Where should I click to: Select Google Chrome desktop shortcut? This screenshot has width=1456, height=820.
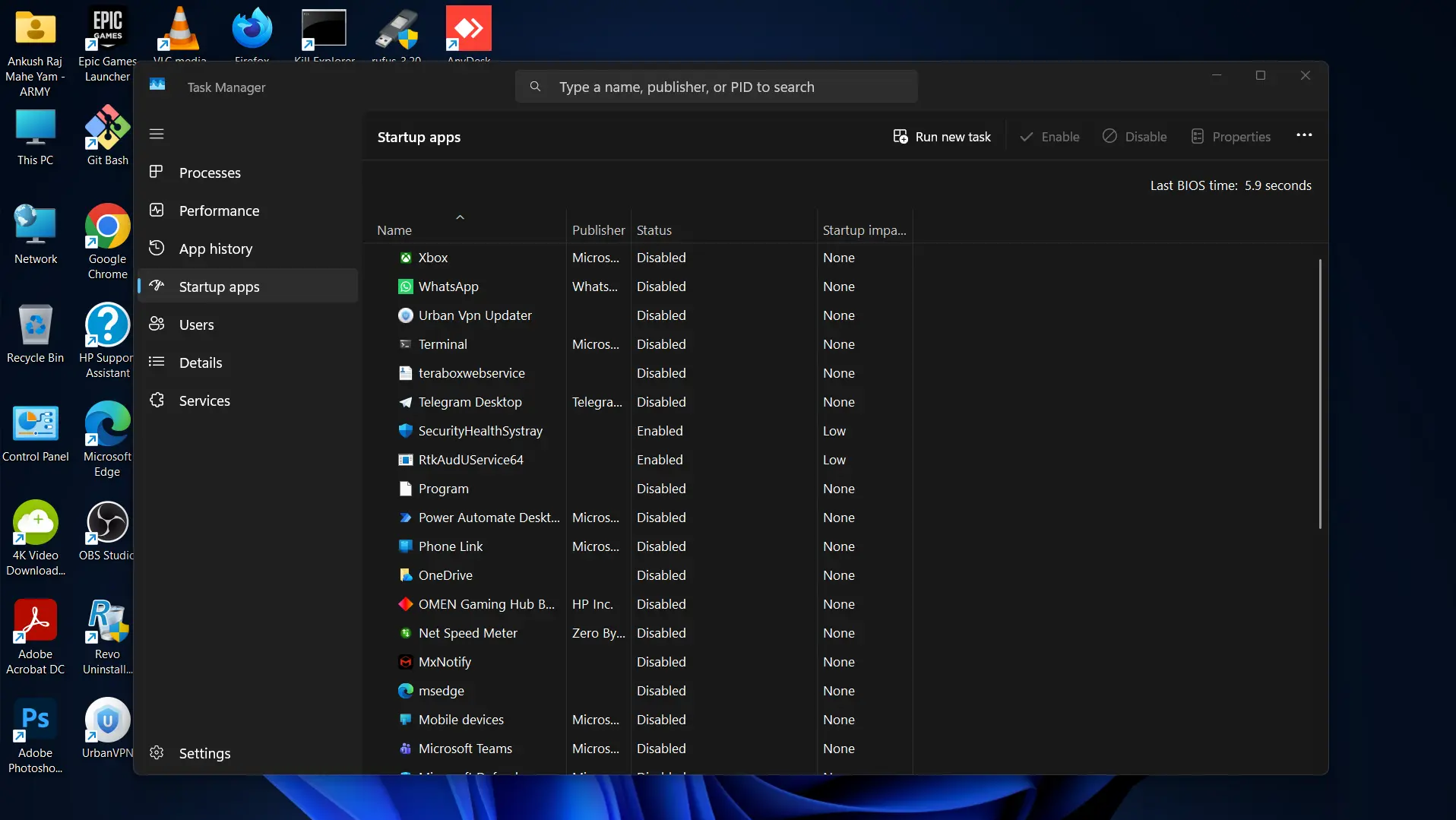click(107, 242)
